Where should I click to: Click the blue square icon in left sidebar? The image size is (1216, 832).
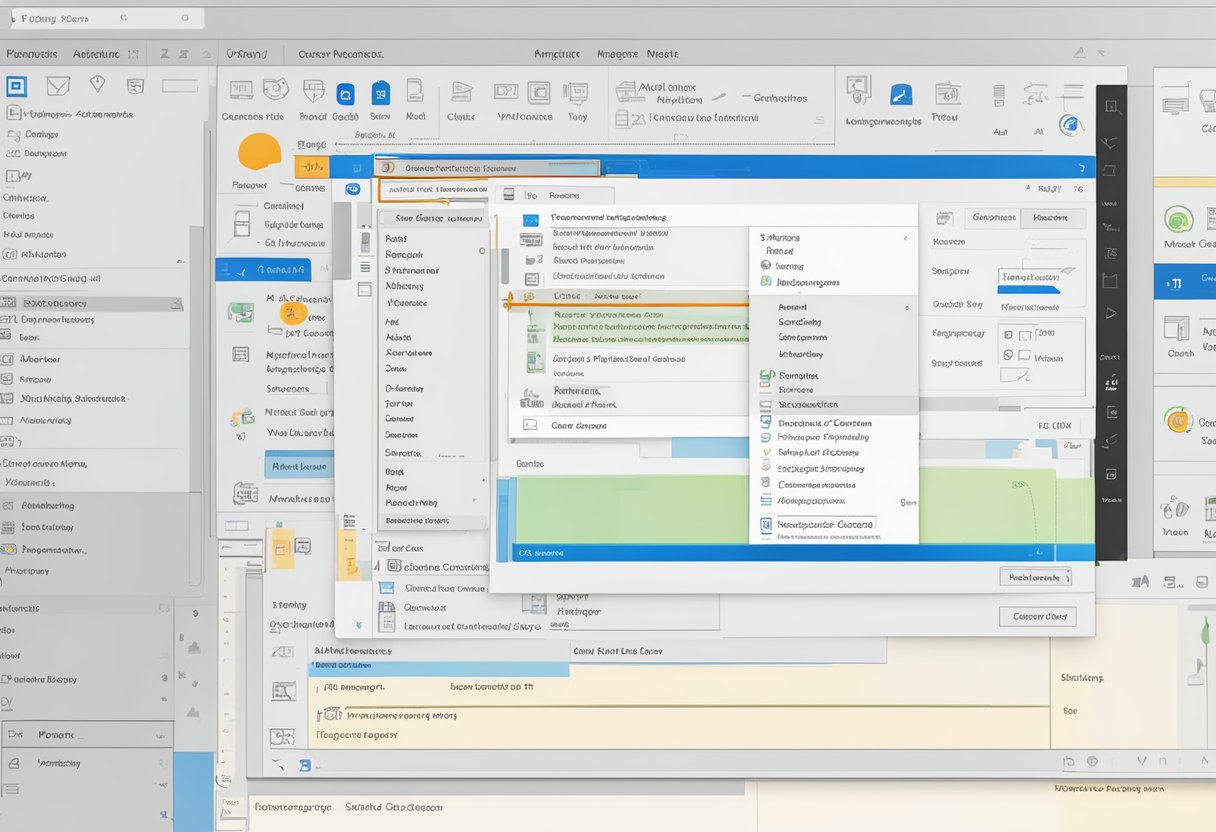pos(17,86)
